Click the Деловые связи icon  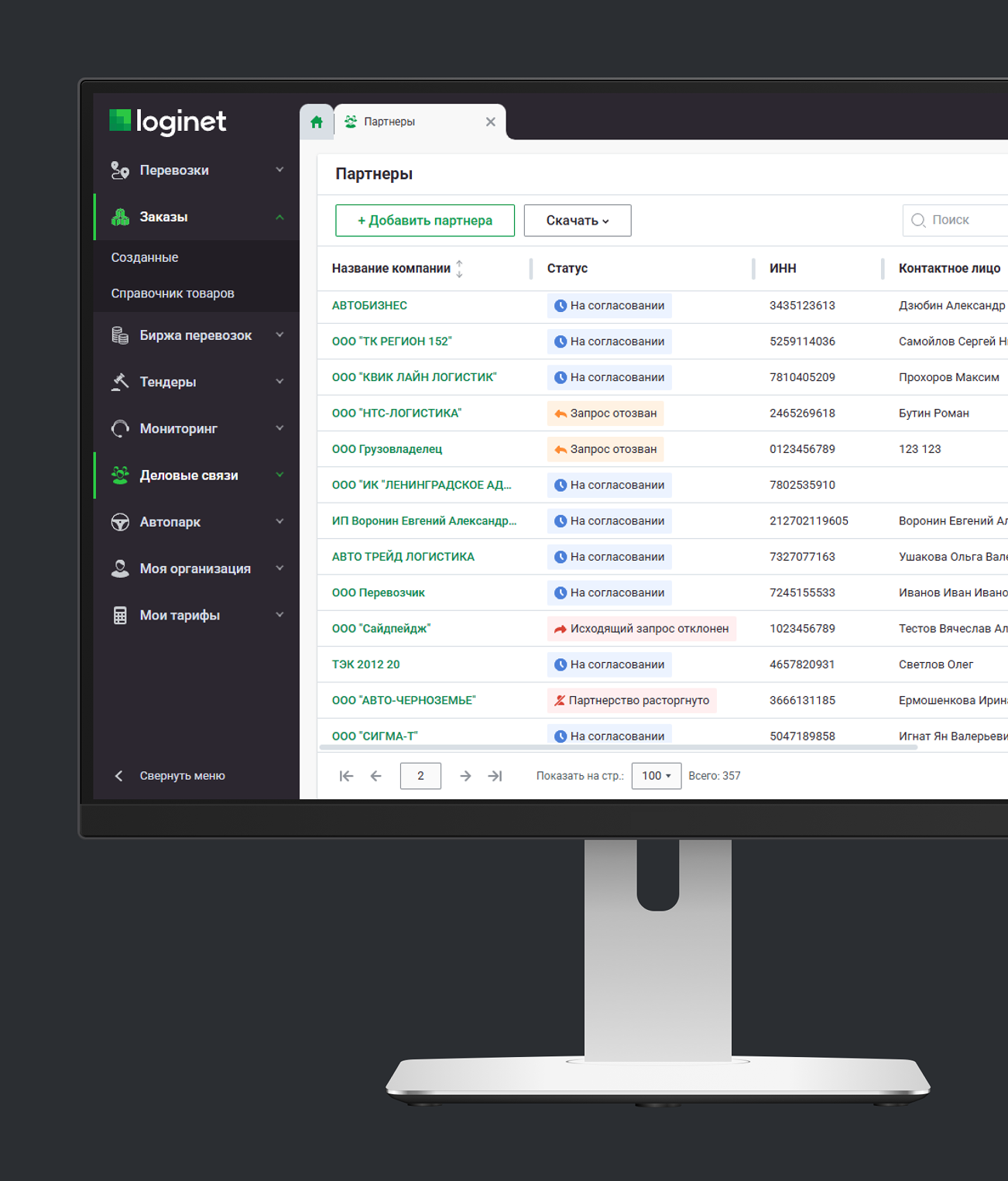120,475
